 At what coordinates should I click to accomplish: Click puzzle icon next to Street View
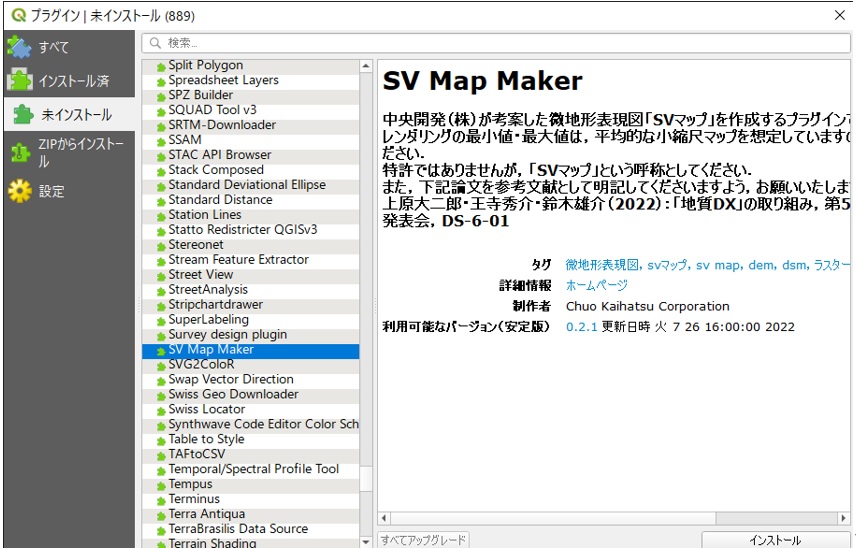click(161, 277)
